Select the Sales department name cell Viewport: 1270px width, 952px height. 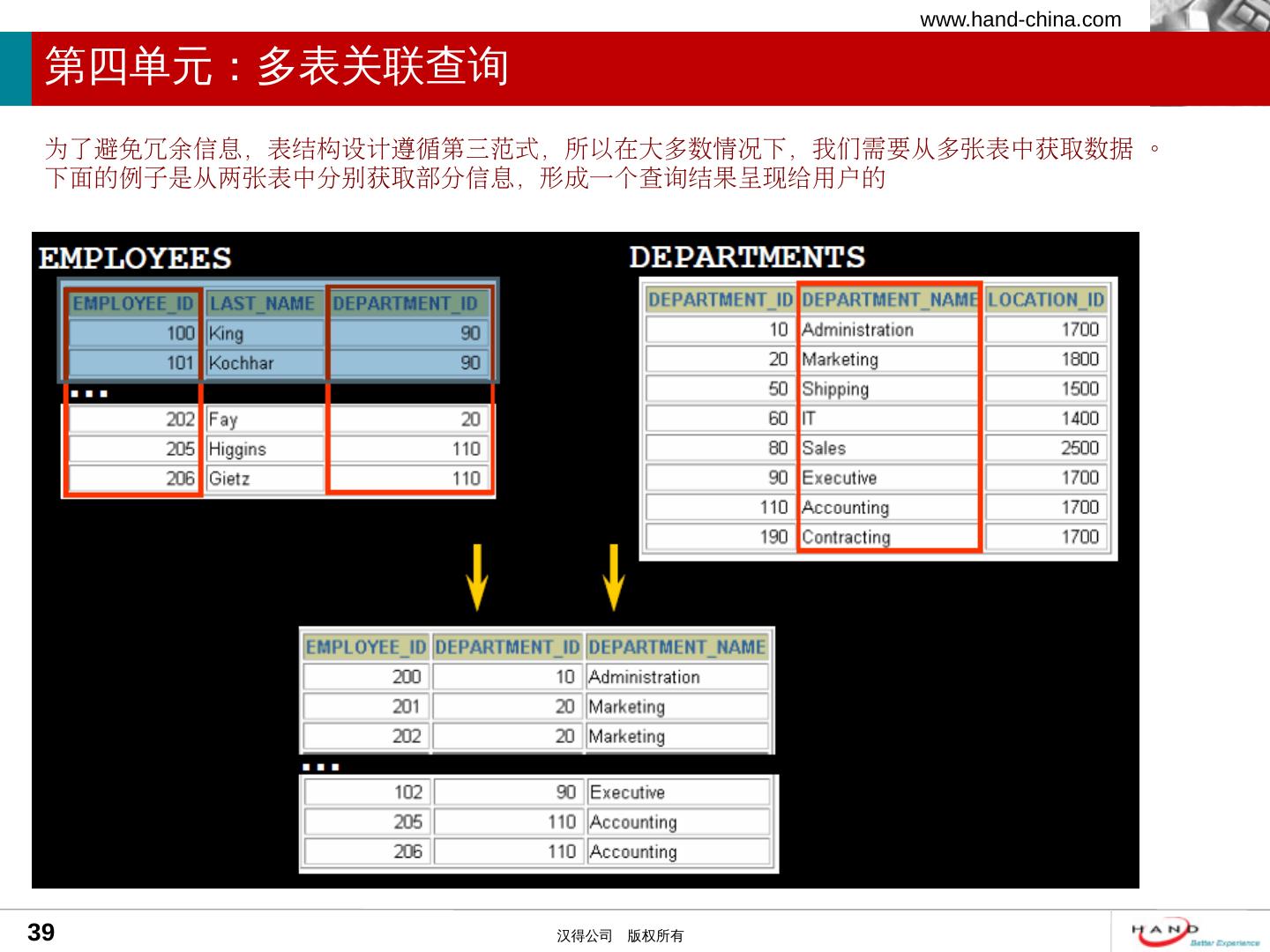(x=887, y=448)
